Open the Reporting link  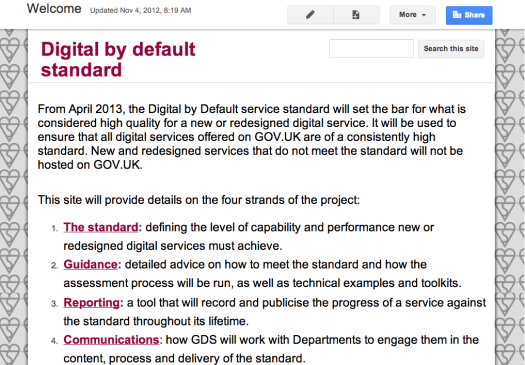pos(91,302)
